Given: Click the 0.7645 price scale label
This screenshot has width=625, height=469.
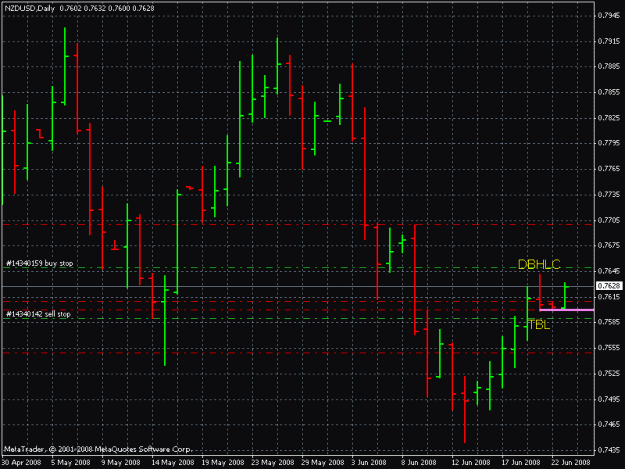Looking at the screenshot, I should click(609, 271).
